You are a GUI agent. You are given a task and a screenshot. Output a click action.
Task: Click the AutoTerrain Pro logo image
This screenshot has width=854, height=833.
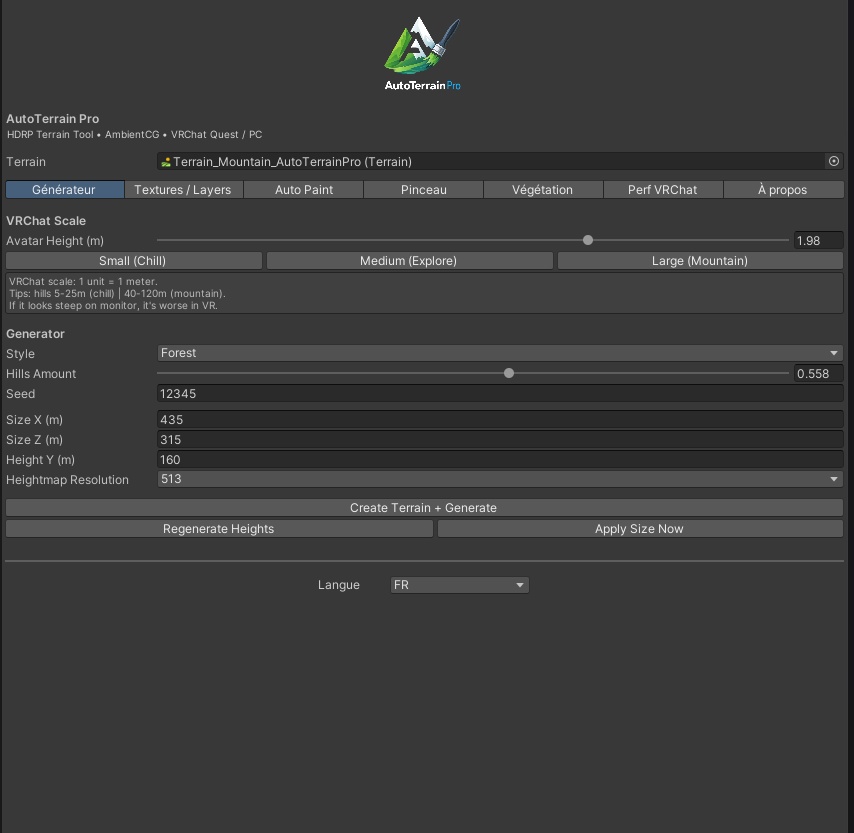pyautogui.click(x=422, y=53)
